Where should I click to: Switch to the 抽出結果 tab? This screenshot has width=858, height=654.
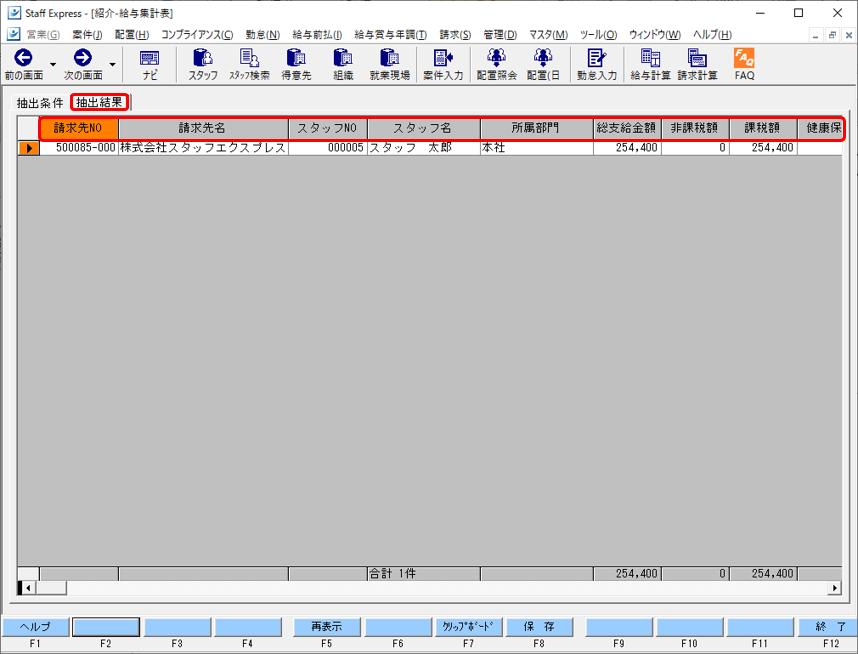(x=100, y=102)
